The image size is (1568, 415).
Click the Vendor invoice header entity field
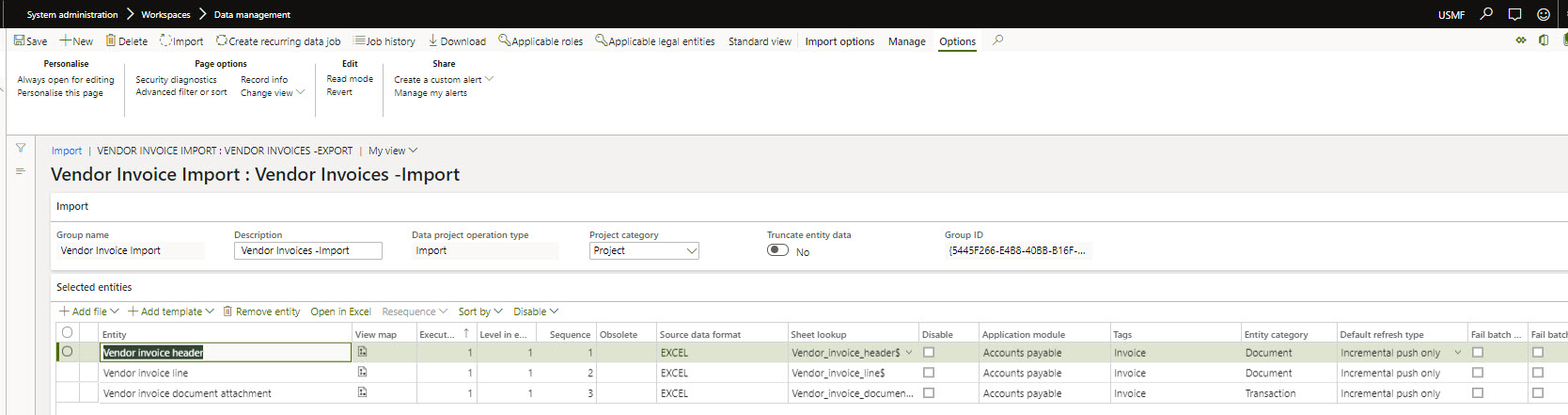click(x=226, y=352)
